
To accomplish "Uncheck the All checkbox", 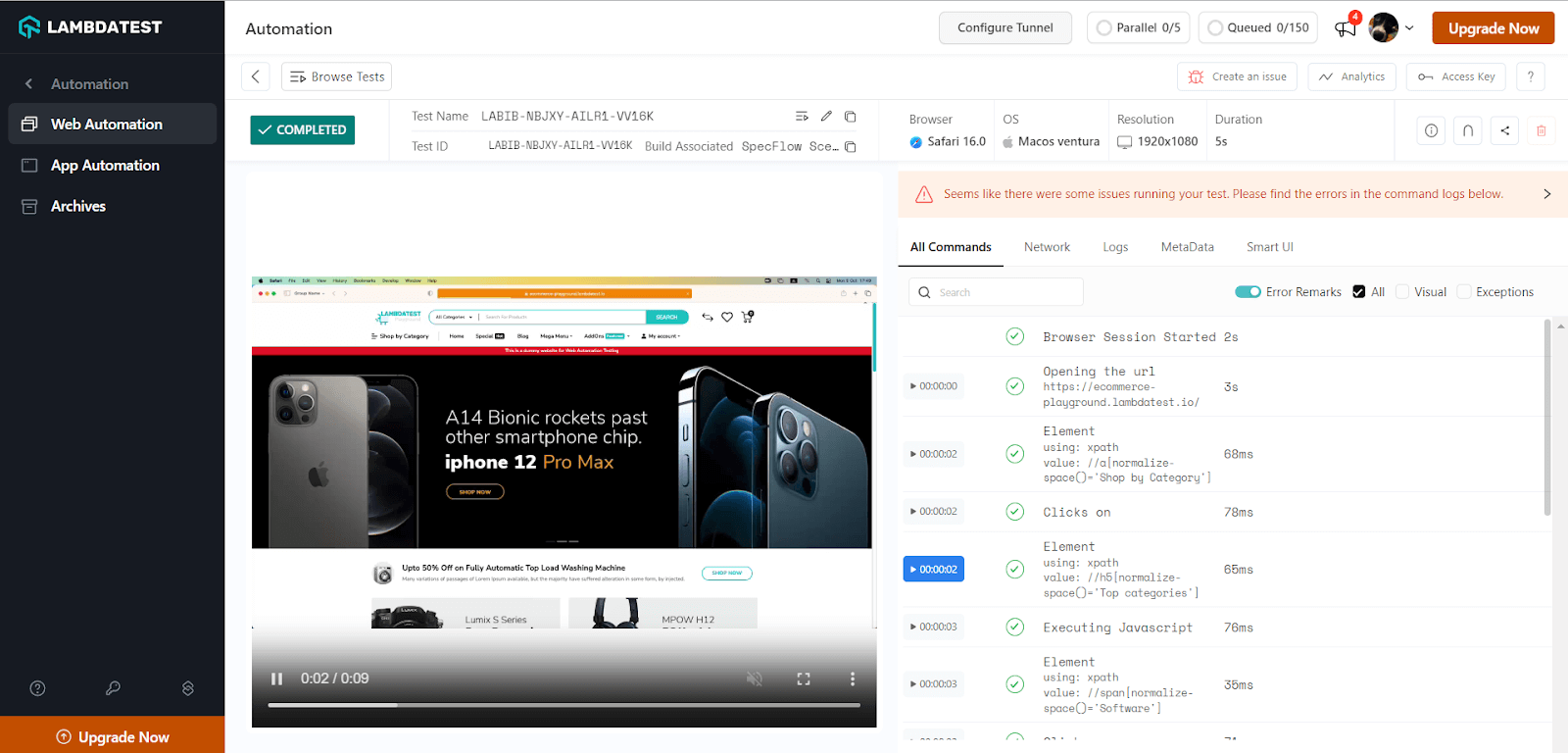I will pos(1359,292).
